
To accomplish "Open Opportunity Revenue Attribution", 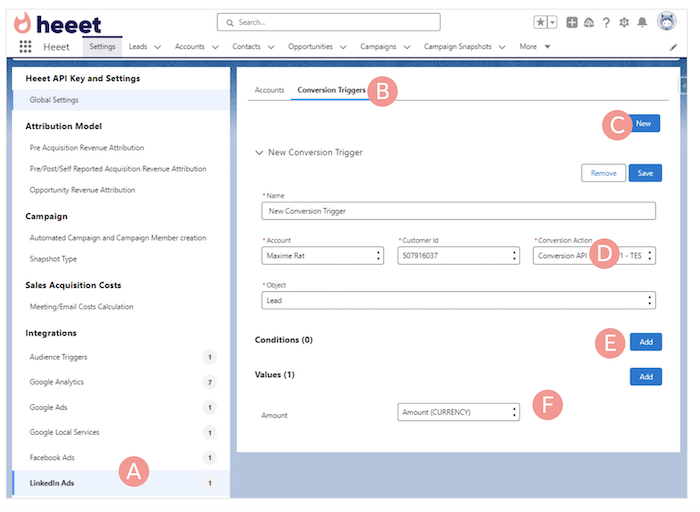I will (x=82, y=190).
